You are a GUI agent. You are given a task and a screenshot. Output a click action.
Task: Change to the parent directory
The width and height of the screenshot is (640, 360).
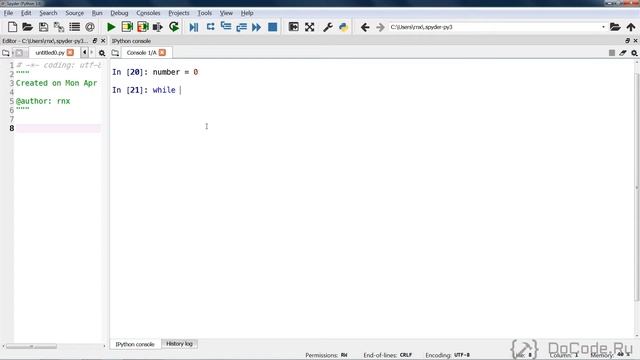tap(631, 27)
